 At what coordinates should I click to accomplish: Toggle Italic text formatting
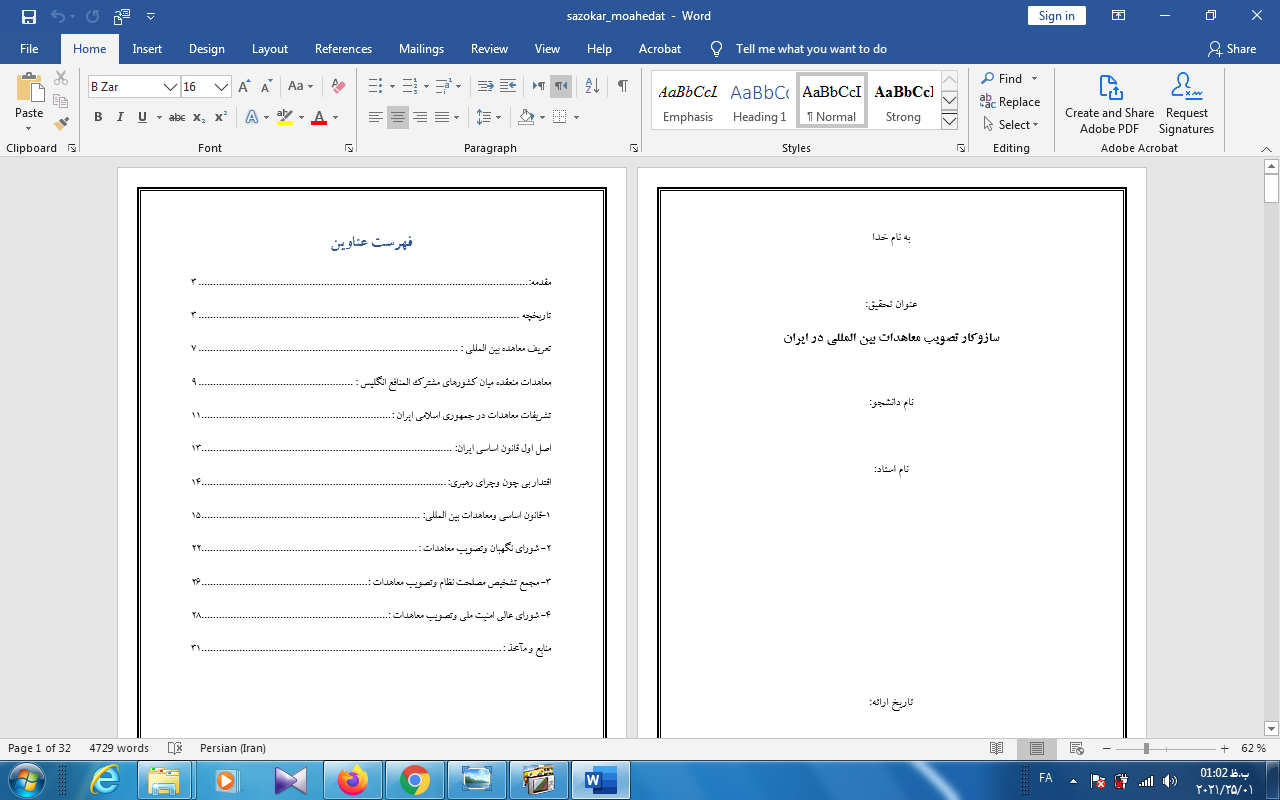pyautogui.click(x=120, y=117)
